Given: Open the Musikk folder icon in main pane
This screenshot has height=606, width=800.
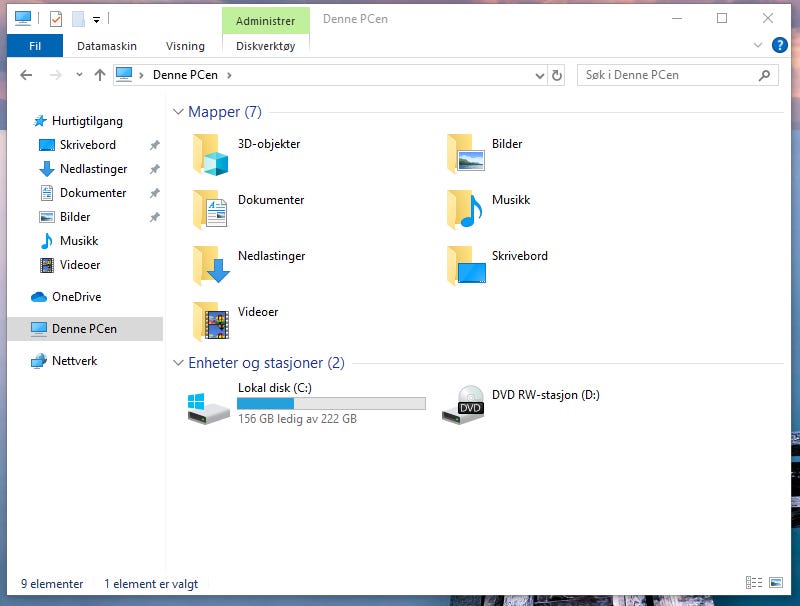Looking at the screenshot, I should click(465, 209).
